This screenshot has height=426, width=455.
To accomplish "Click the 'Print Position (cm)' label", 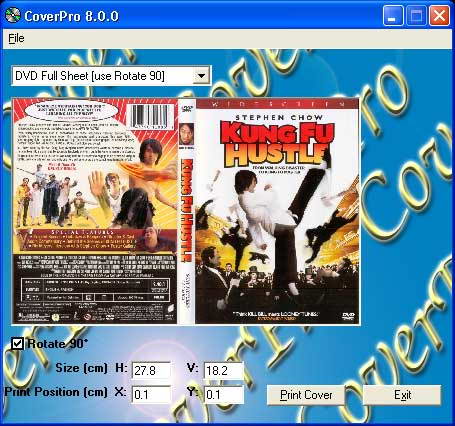I will [x=56, y=392].
